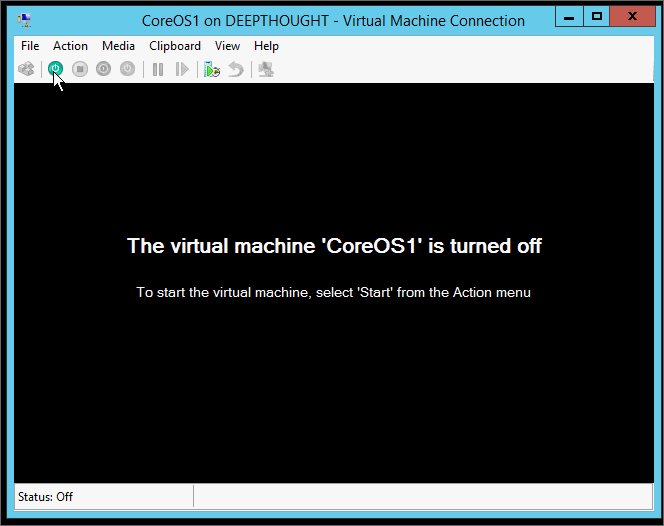Open the View menu
Viewport: 664px width, 526px height.
click(227, 46)
